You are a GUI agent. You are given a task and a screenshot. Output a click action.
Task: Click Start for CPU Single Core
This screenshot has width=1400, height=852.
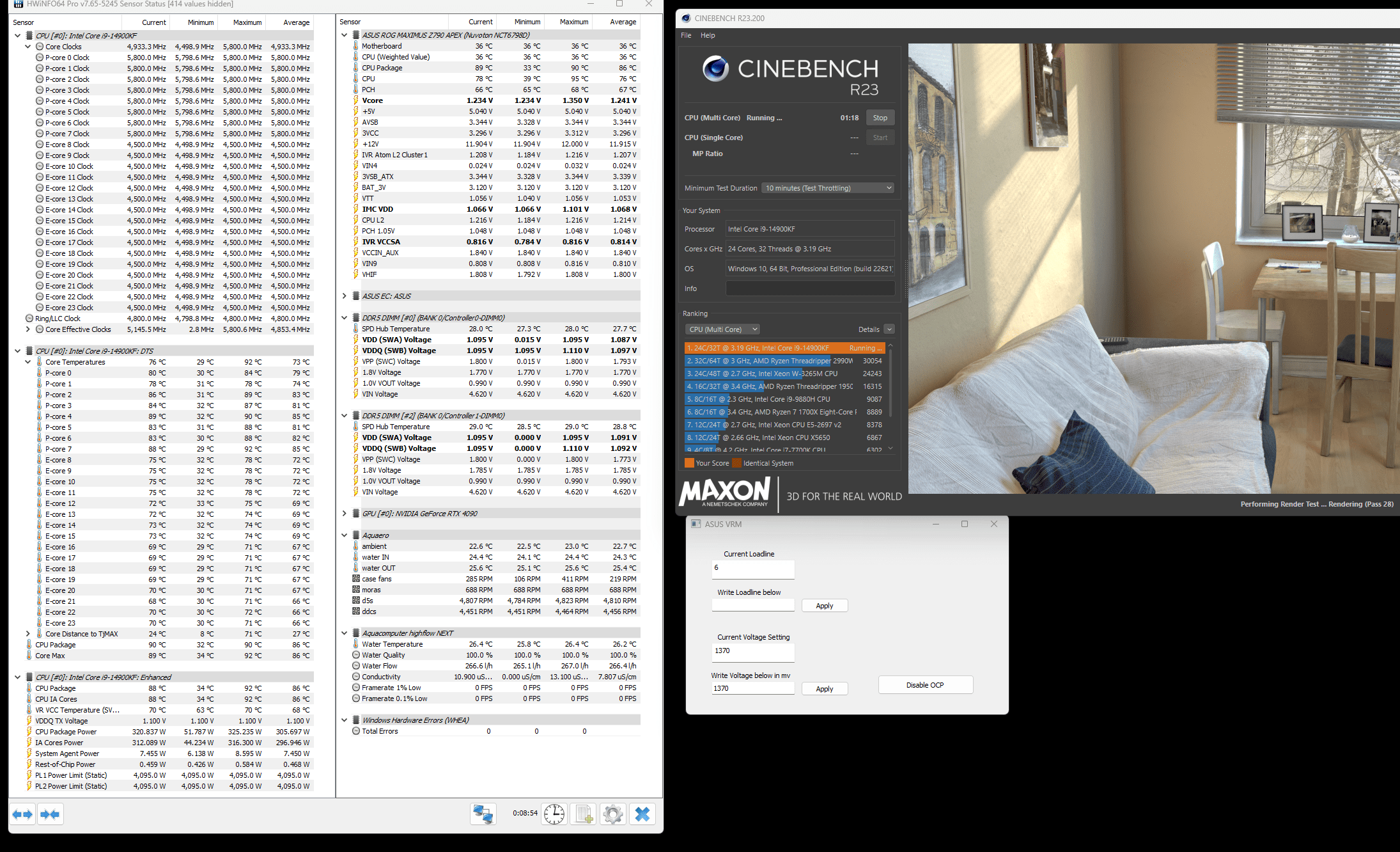(880, 138)
